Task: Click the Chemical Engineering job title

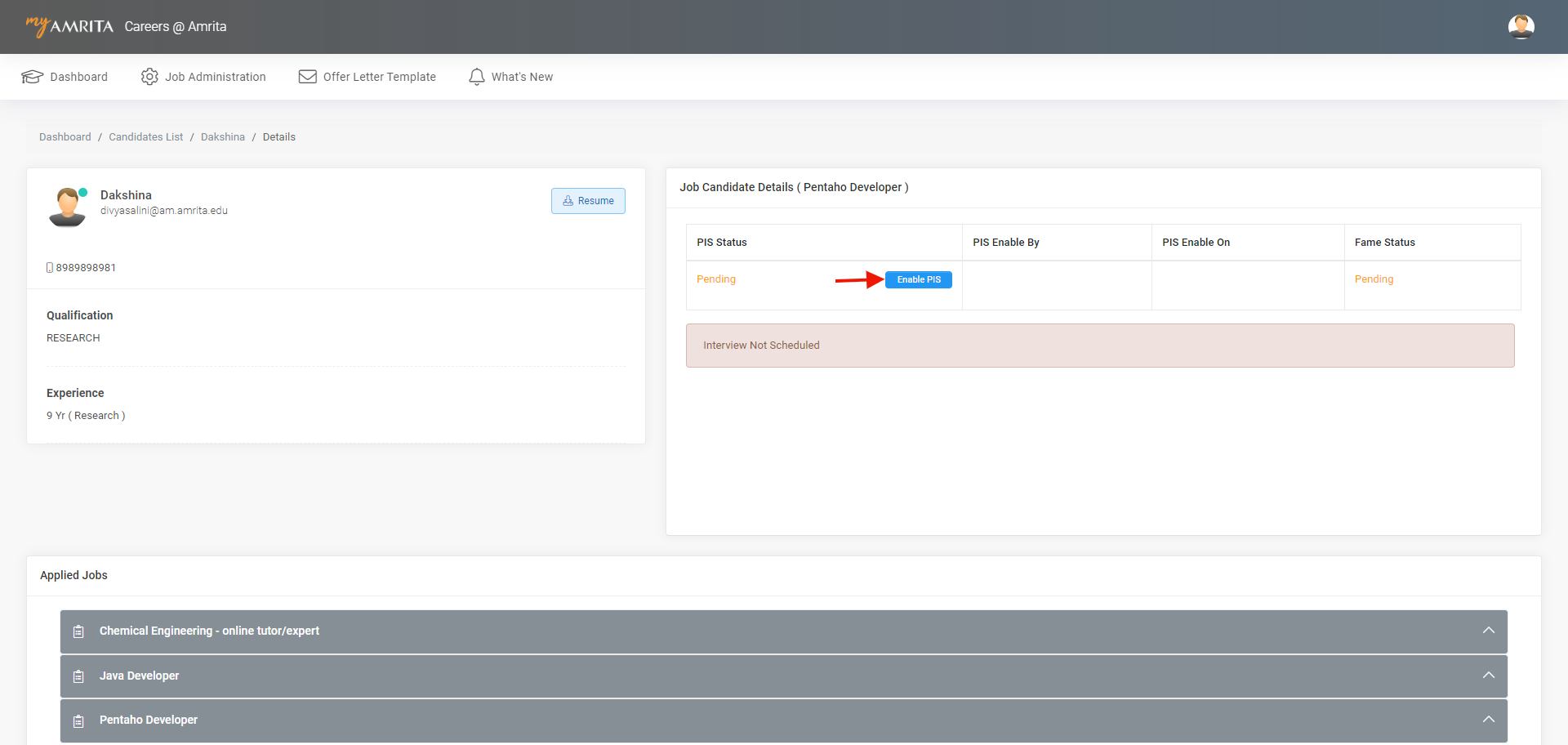Action: click(x=209, y=631)
